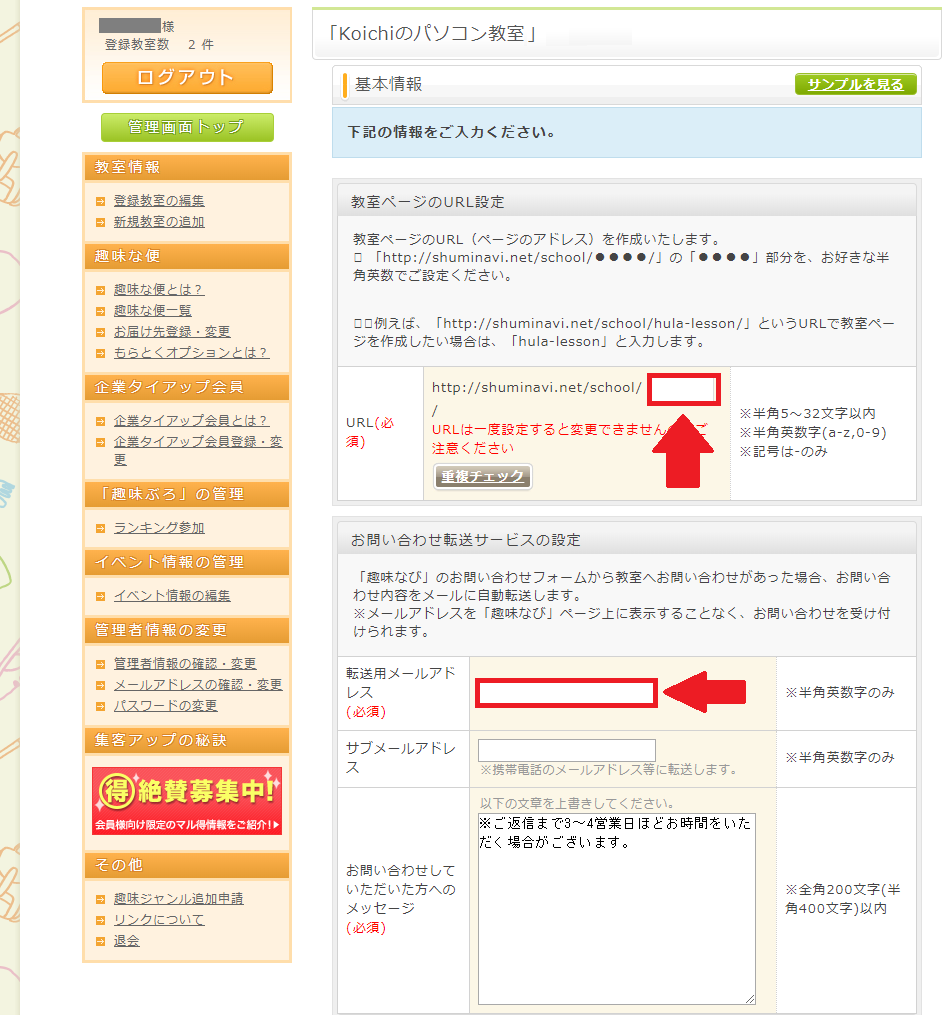Click the inquiry message textarea

pyautogui.click(x=616, y=907)
